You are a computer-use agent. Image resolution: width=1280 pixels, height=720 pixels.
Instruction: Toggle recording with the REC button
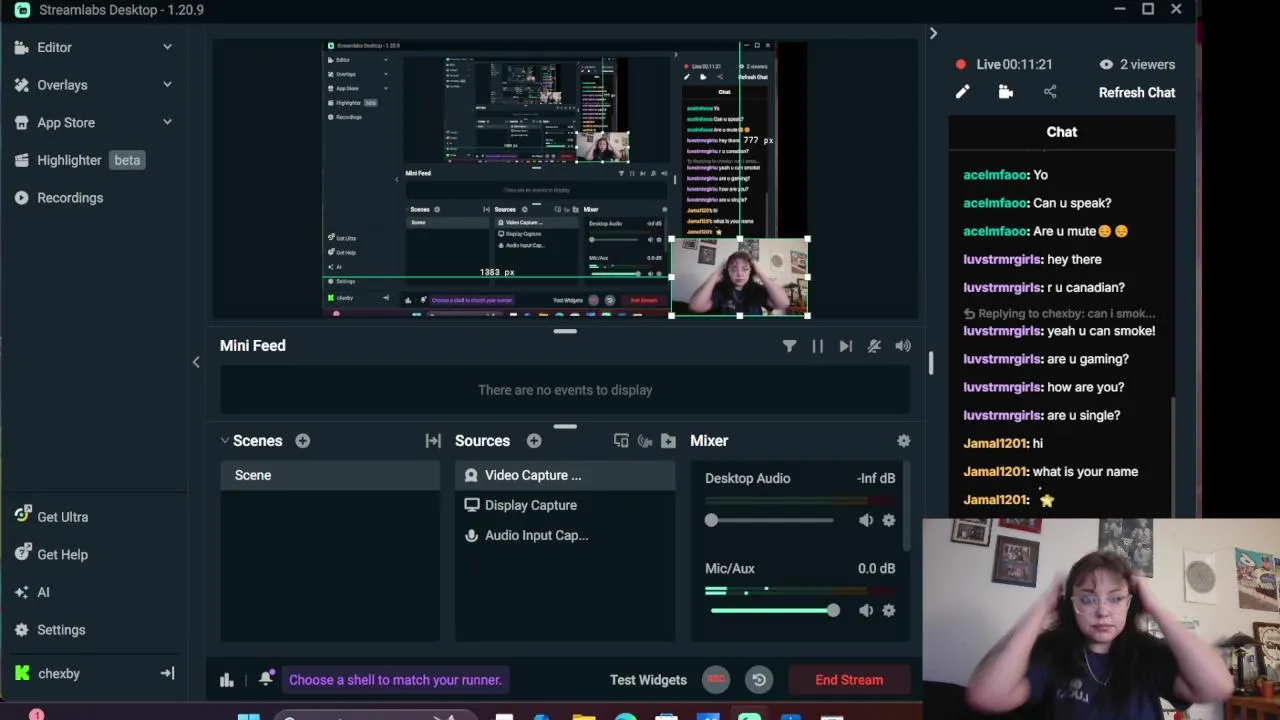716,679
